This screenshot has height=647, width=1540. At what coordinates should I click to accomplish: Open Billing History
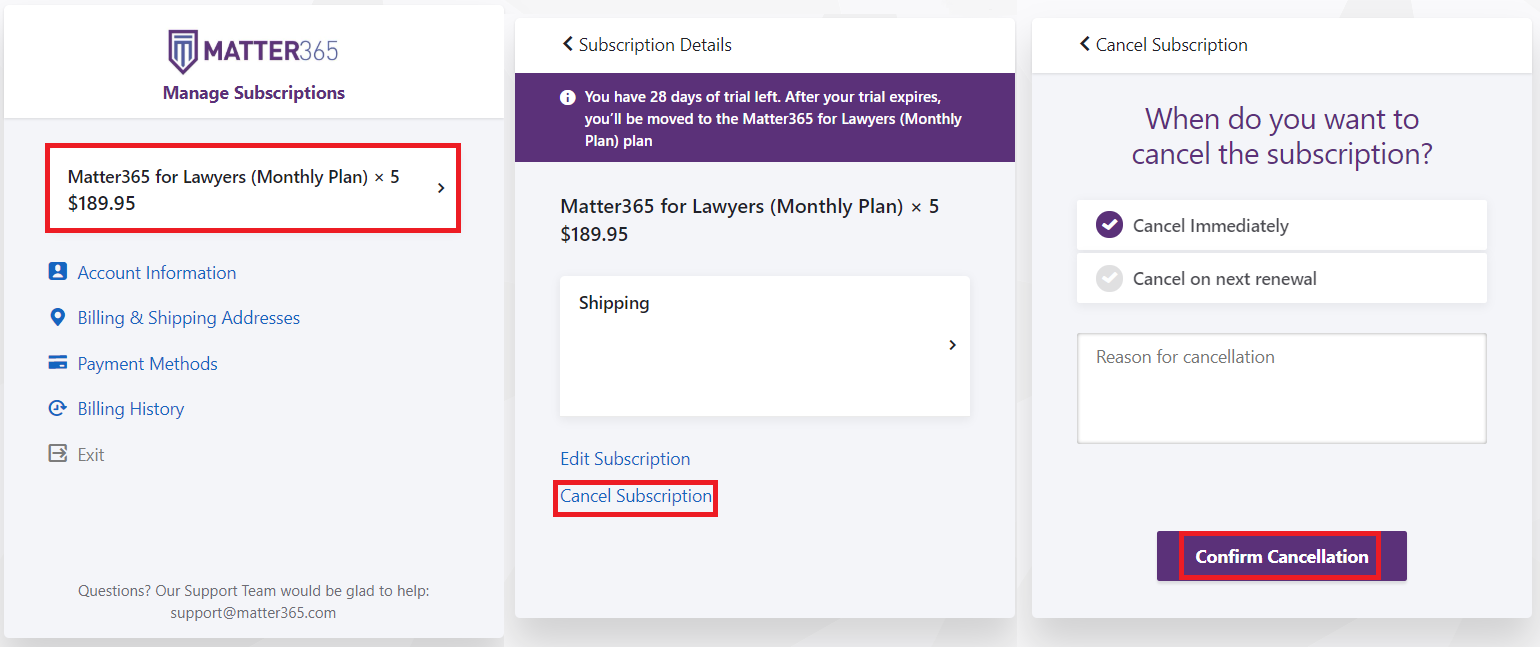[131, 409]
